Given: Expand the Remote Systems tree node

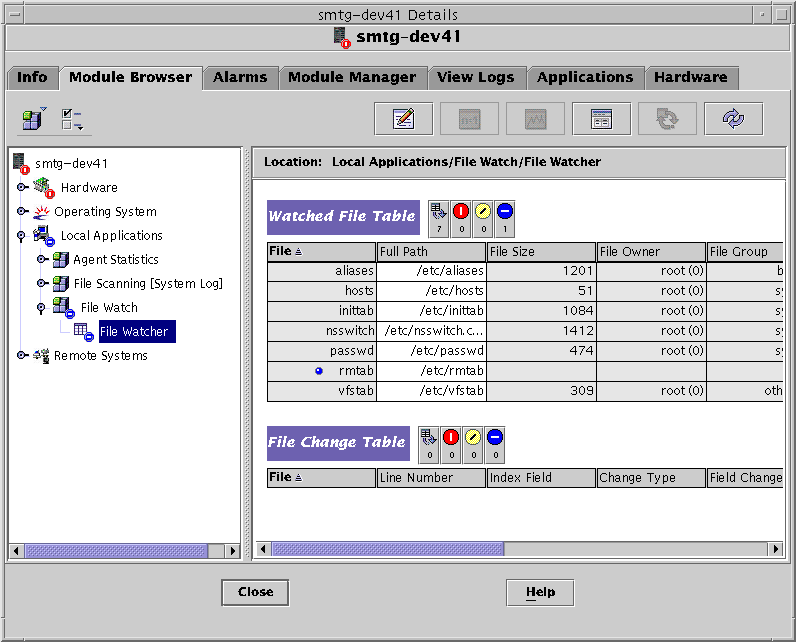Looking at the screenshot, I should click(x=22, y=355).
